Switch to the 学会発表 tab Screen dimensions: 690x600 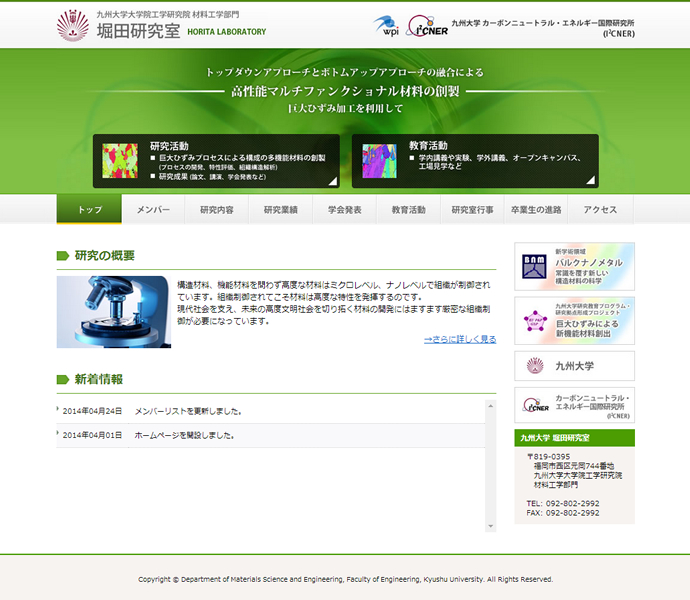pos(345,210)
